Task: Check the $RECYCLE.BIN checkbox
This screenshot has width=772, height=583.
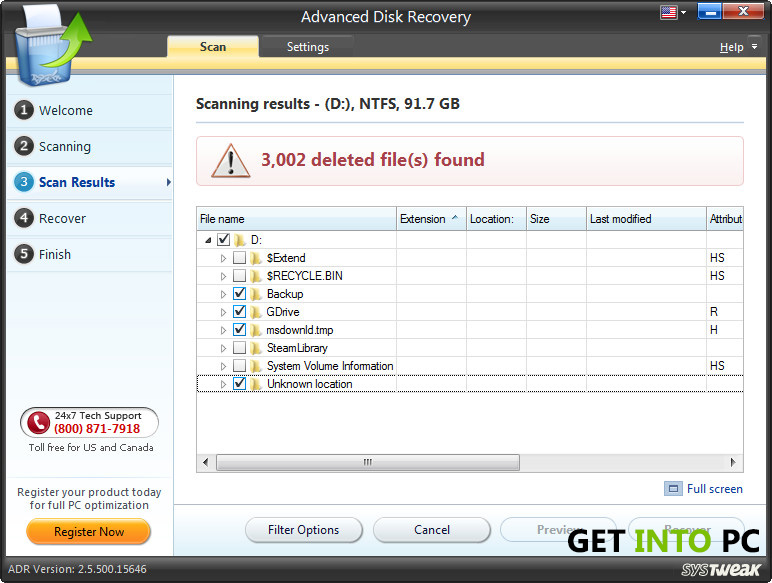Action: [x=239, y=276]
